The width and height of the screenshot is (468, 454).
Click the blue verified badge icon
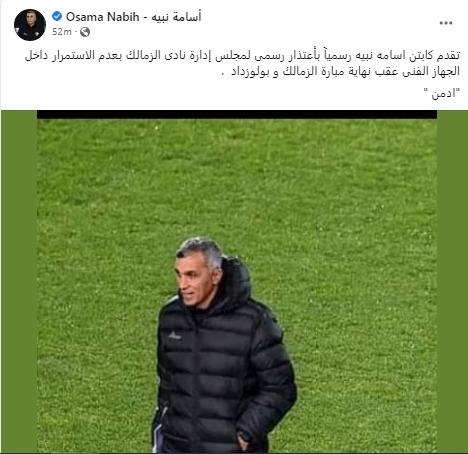57,16
